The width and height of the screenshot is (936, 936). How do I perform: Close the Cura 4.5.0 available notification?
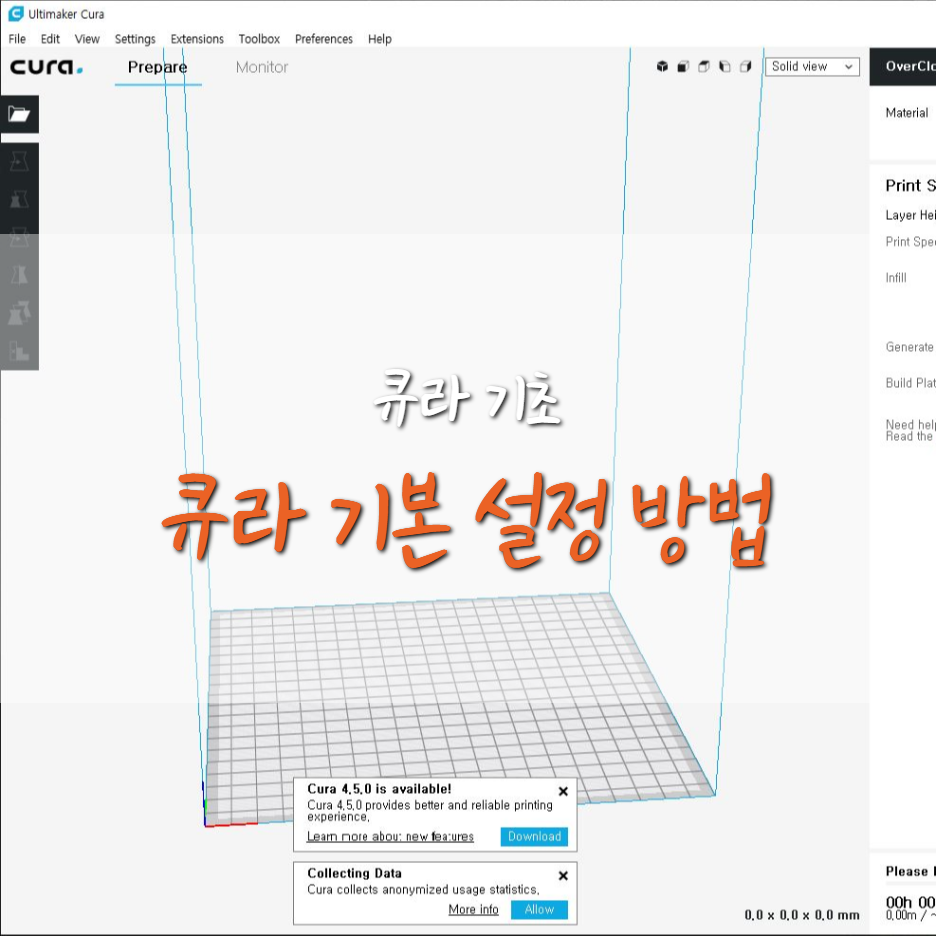tap(563, 792)
